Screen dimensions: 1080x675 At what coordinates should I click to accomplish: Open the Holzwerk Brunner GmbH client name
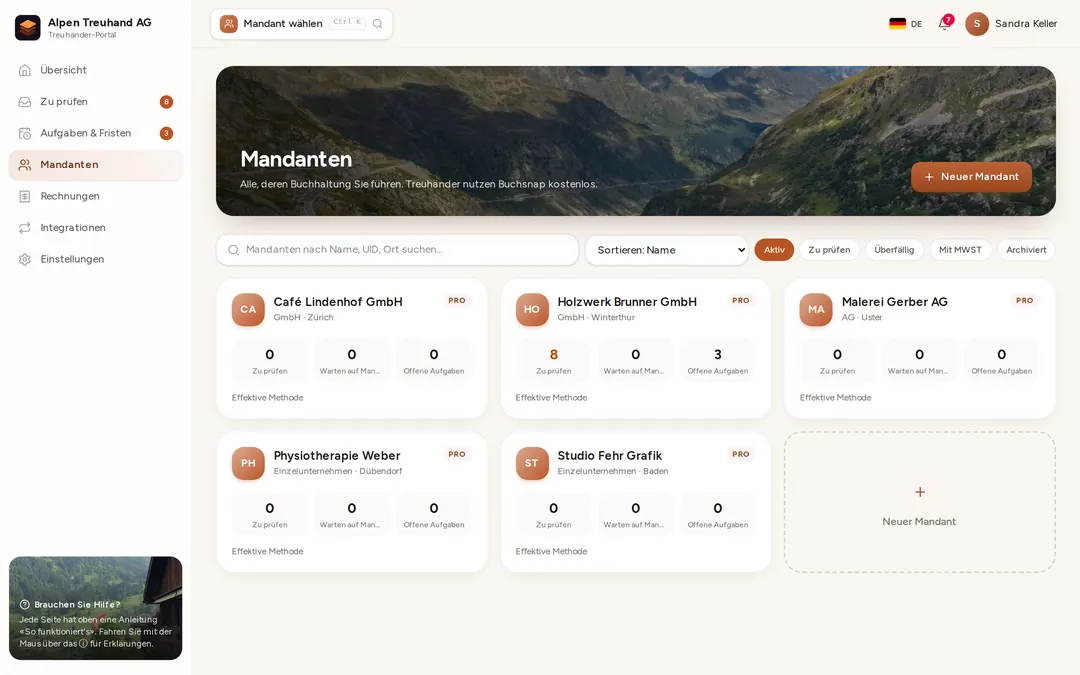click(627, 302)
